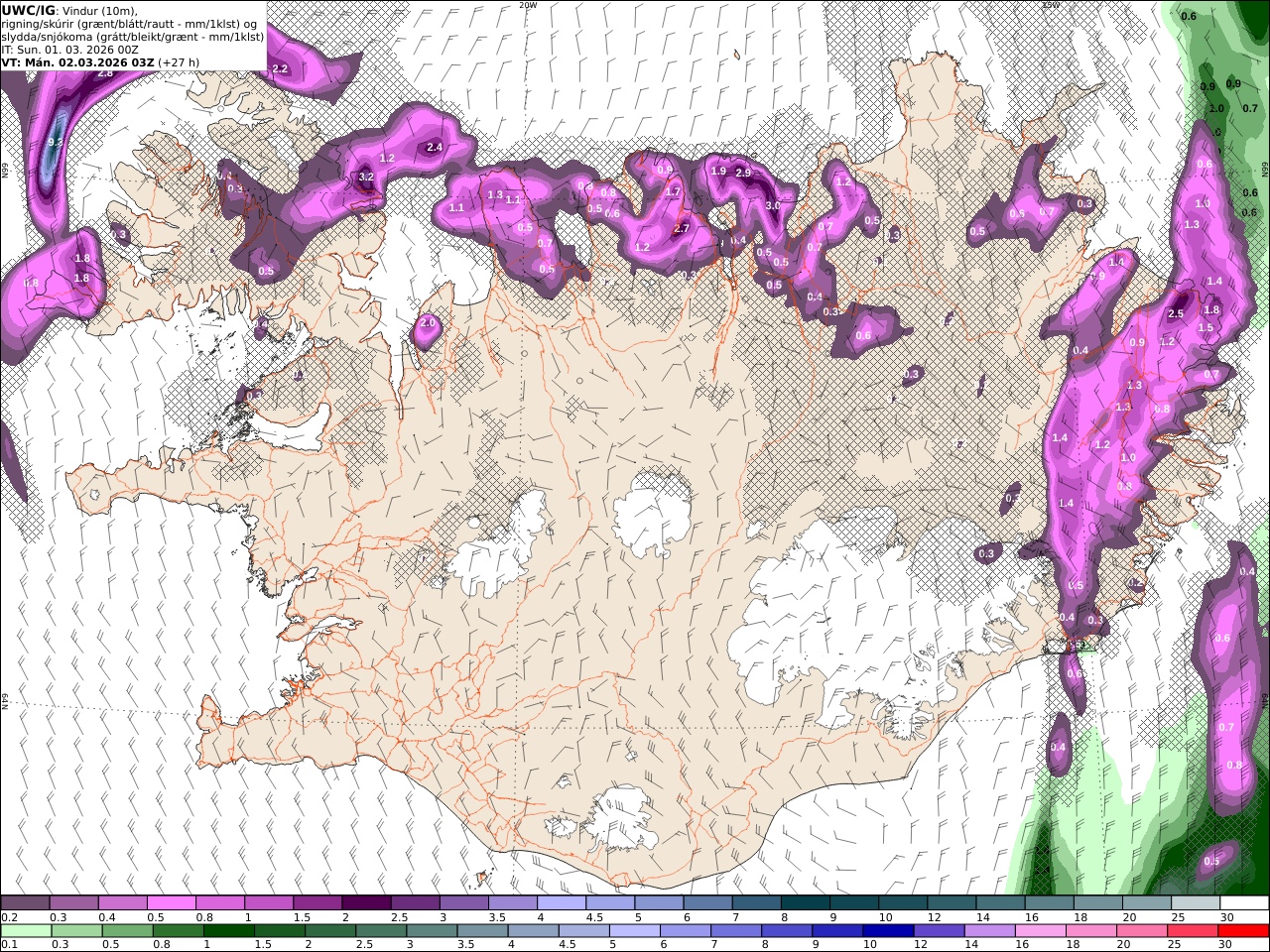The image size is (1270, 952).
Task: Pick the dark green 1 swatch in rain scale
Action: click(x=228, y=931)
